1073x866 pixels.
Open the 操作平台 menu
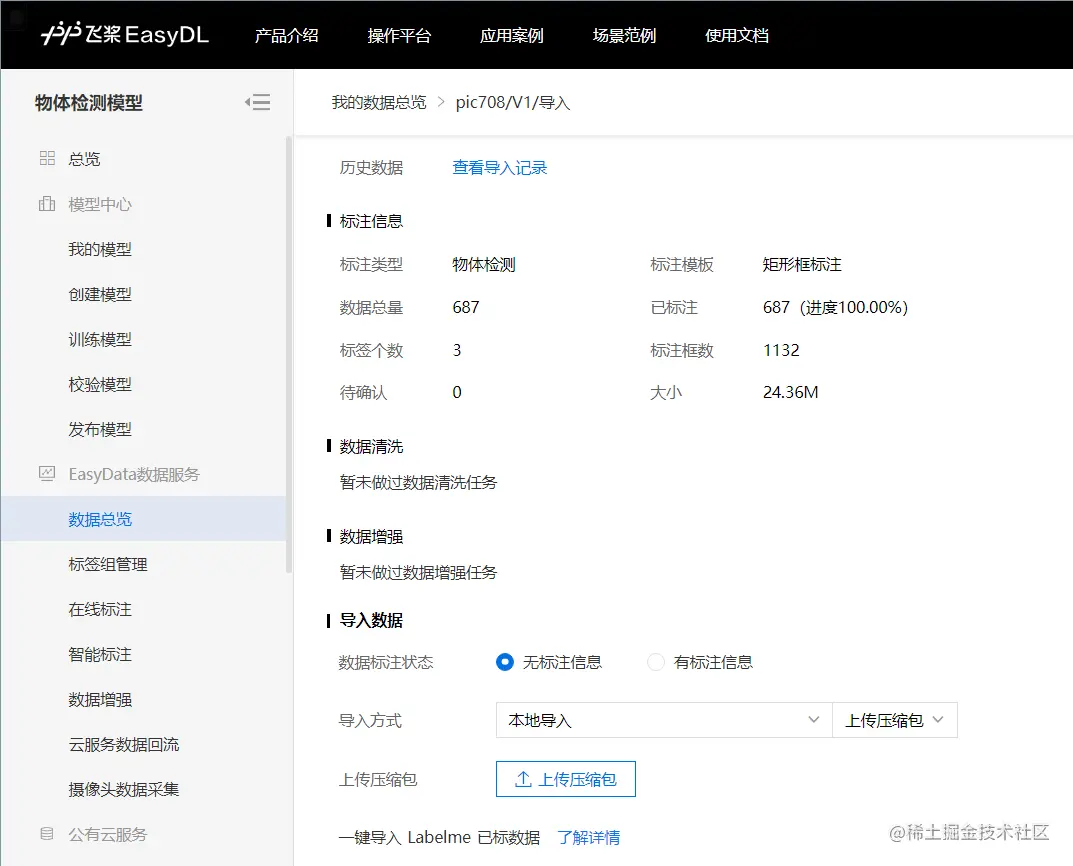coord(399,35)
